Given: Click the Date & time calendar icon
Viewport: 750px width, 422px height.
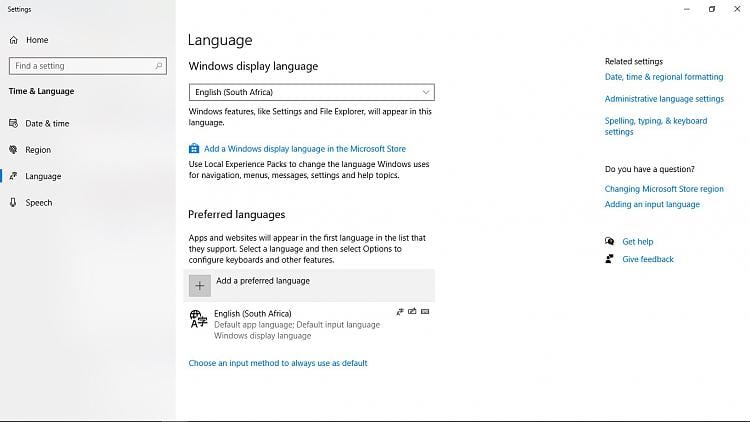Looking at the screenshot, I should 13,123.
